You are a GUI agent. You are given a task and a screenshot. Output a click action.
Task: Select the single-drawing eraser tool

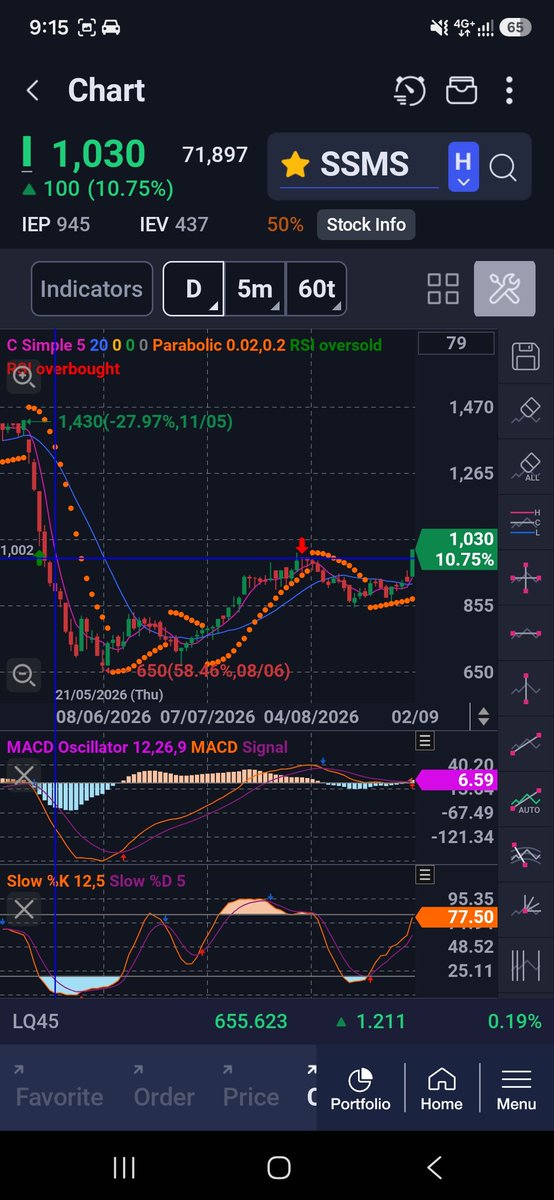(526, 411)
